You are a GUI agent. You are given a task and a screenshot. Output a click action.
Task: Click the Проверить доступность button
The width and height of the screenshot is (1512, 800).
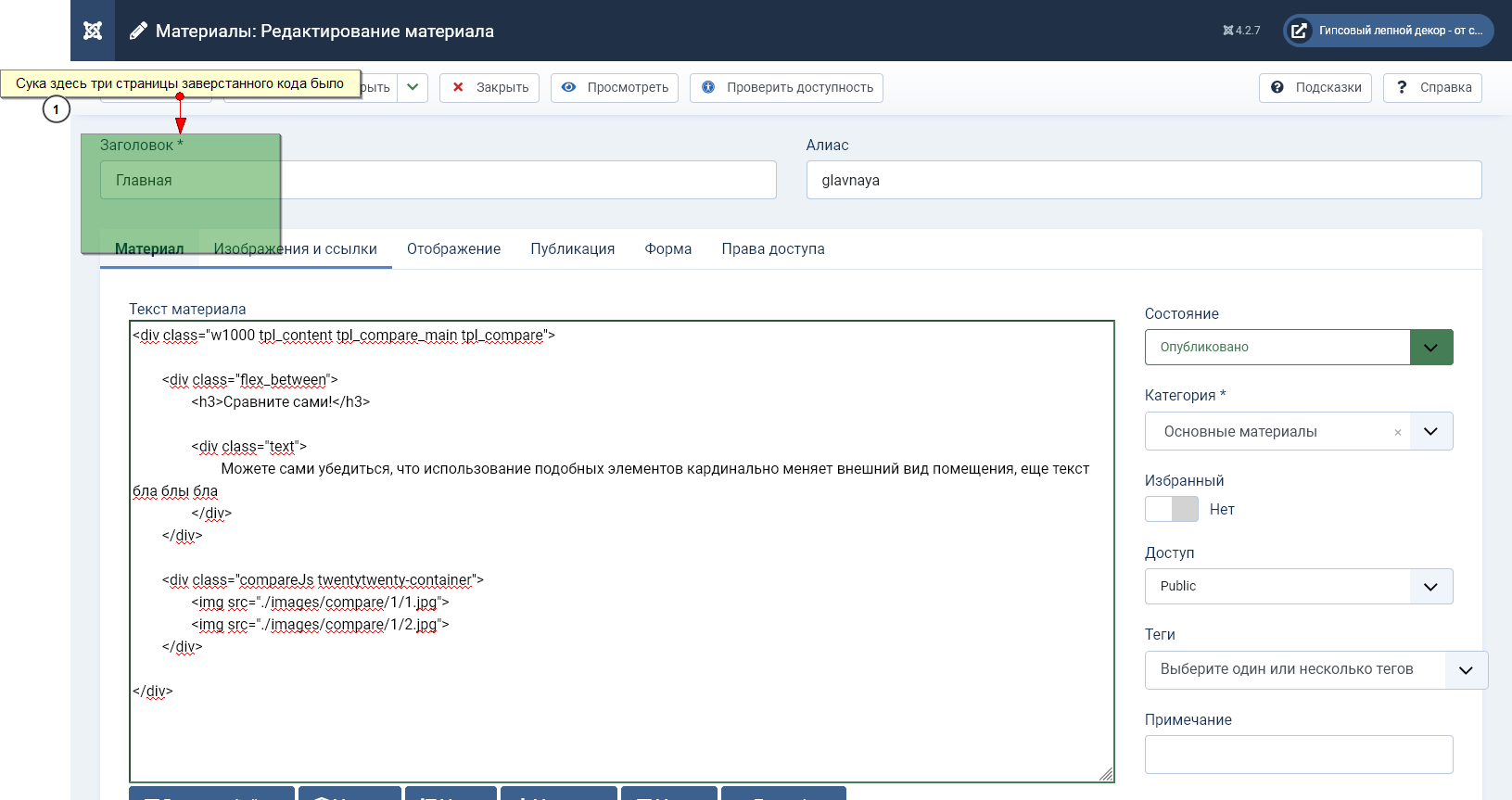(786, 87)
